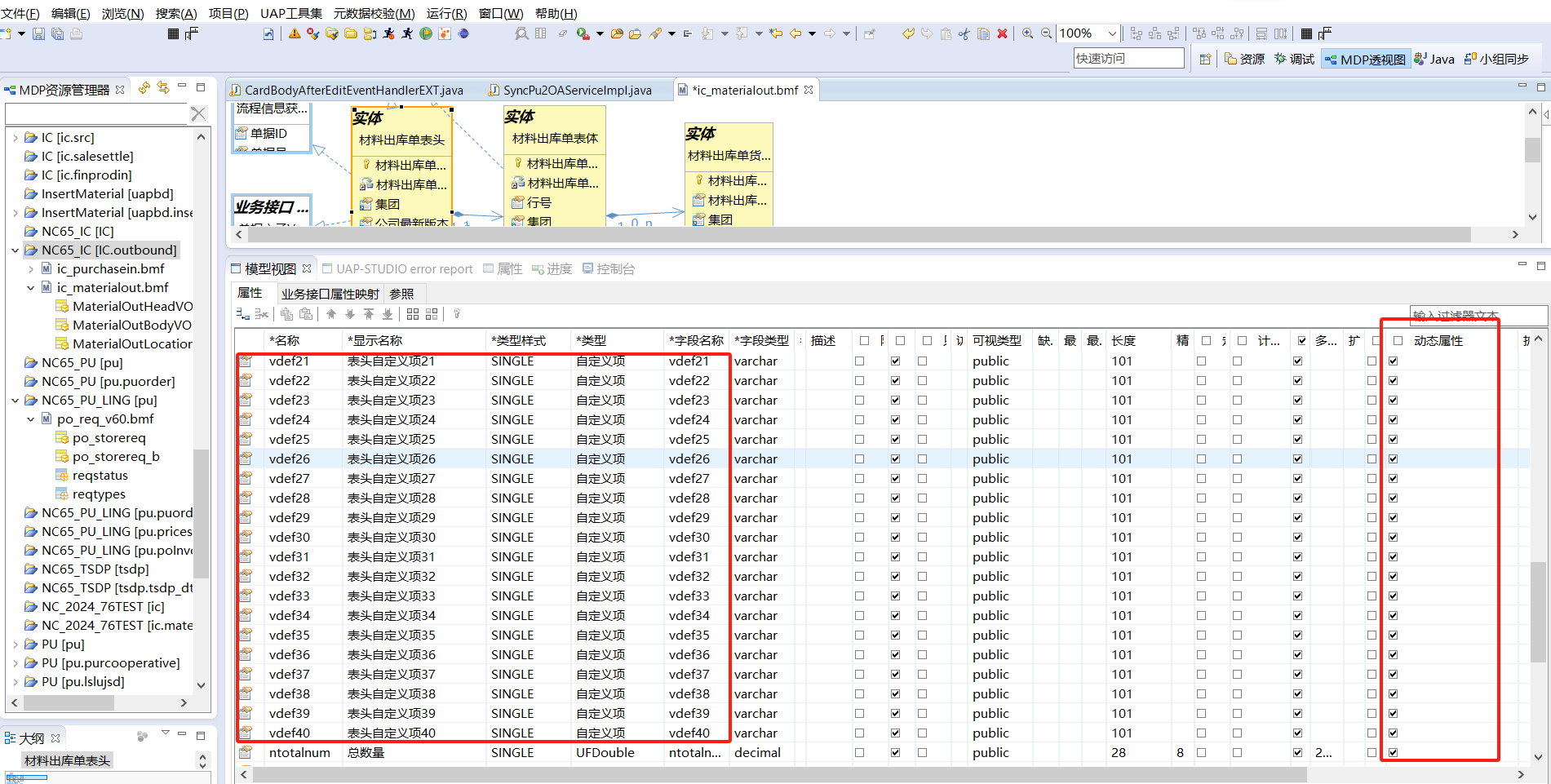Viewport: 1551px width, 784px height.
Task: Click the Save All toolbar icon
Action: (x=57, y=34)
